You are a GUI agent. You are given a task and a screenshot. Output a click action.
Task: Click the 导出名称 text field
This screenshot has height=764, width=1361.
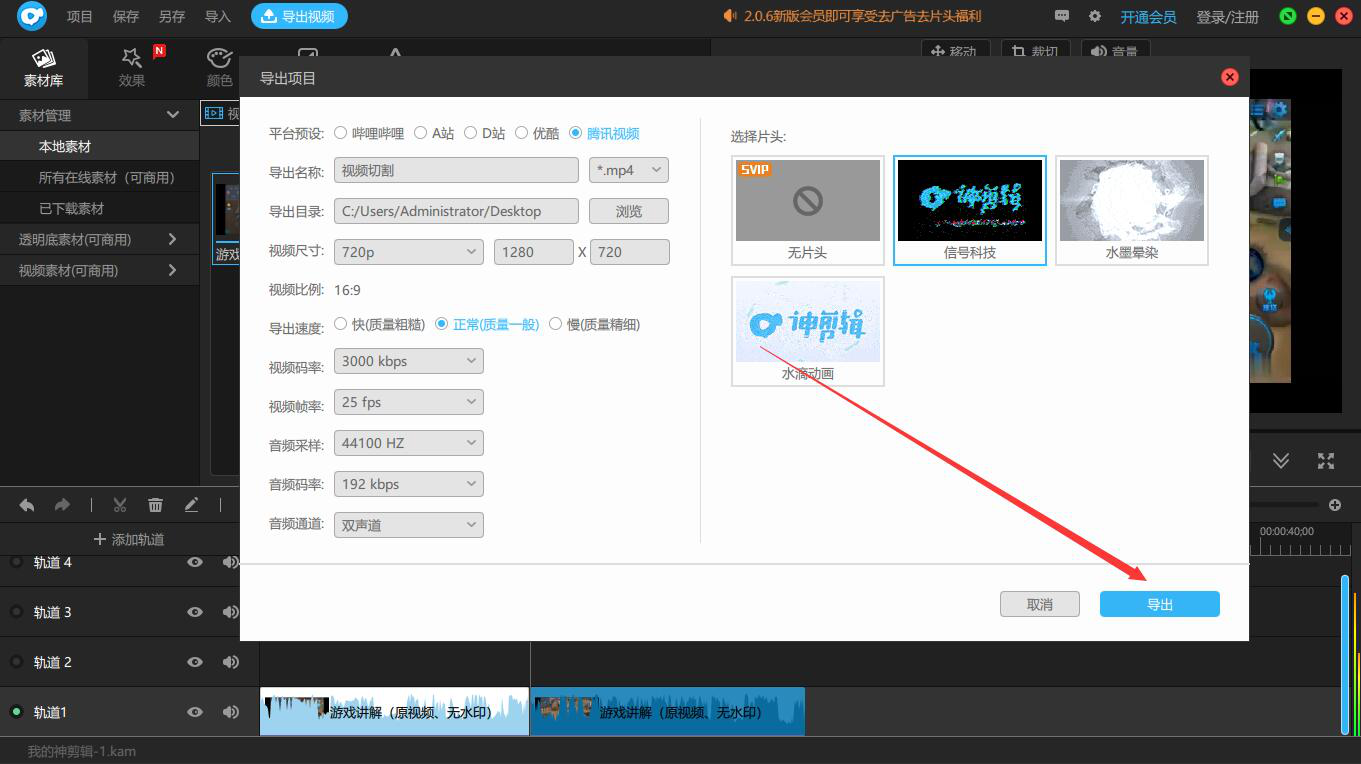point(456,170)
